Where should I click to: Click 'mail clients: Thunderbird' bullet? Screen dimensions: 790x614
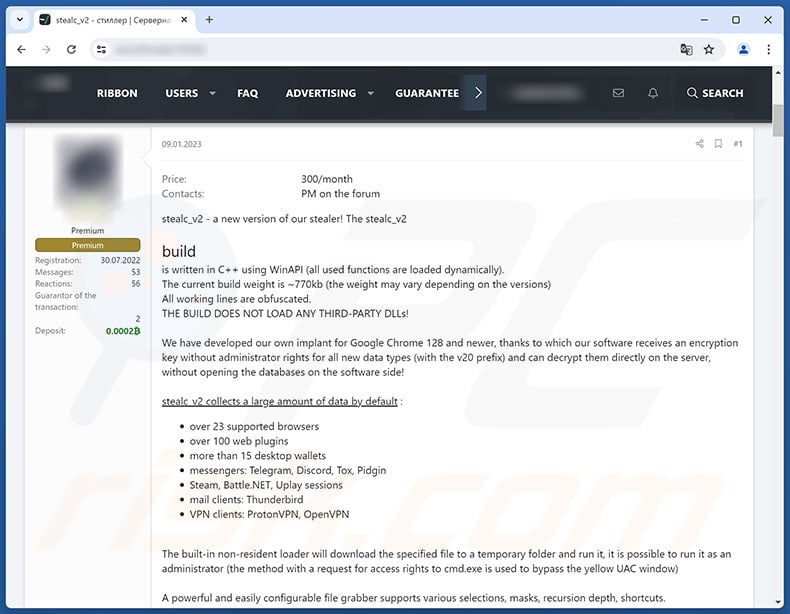(246, 500)
